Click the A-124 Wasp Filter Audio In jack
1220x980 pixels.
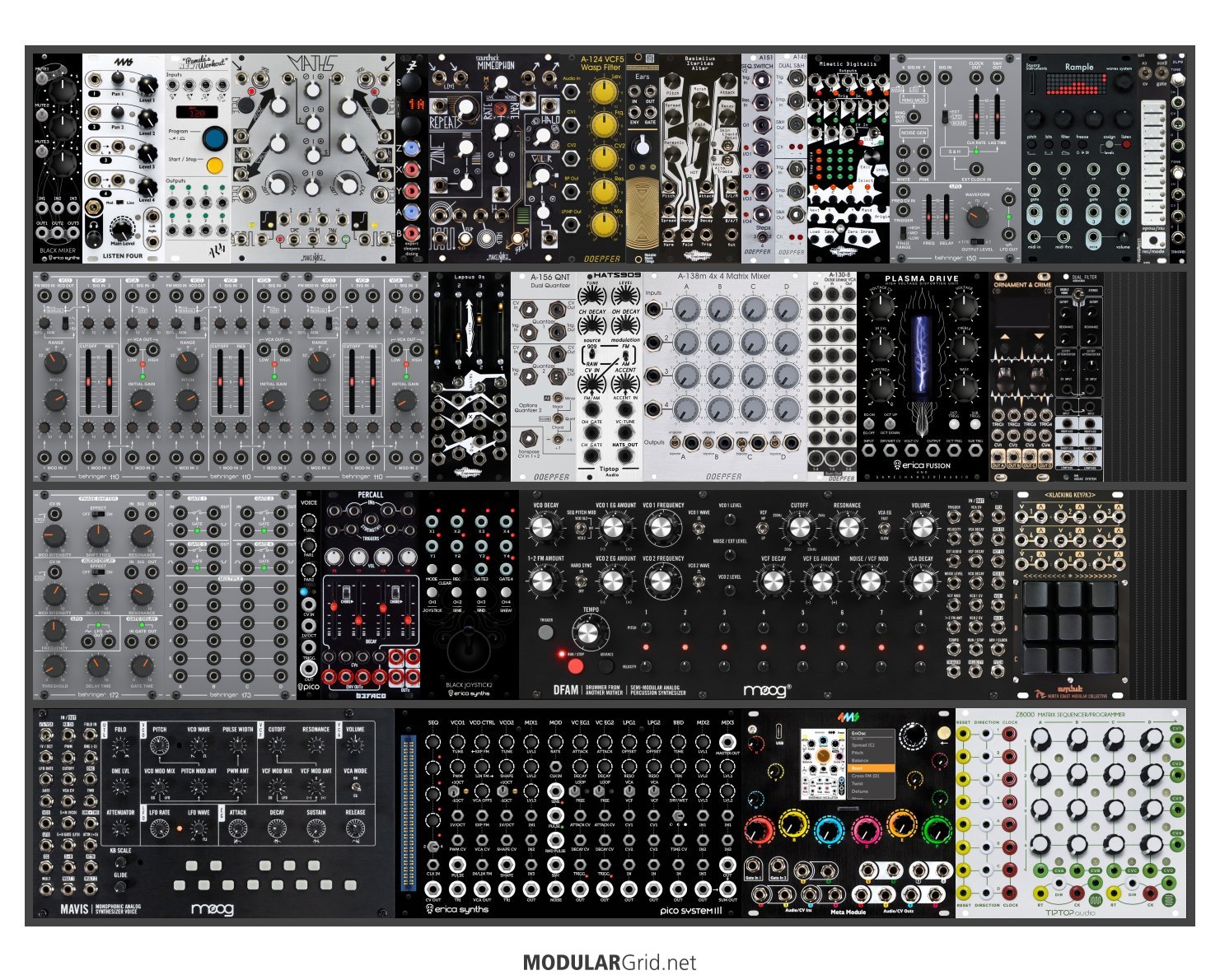click(x=573, y=91)
